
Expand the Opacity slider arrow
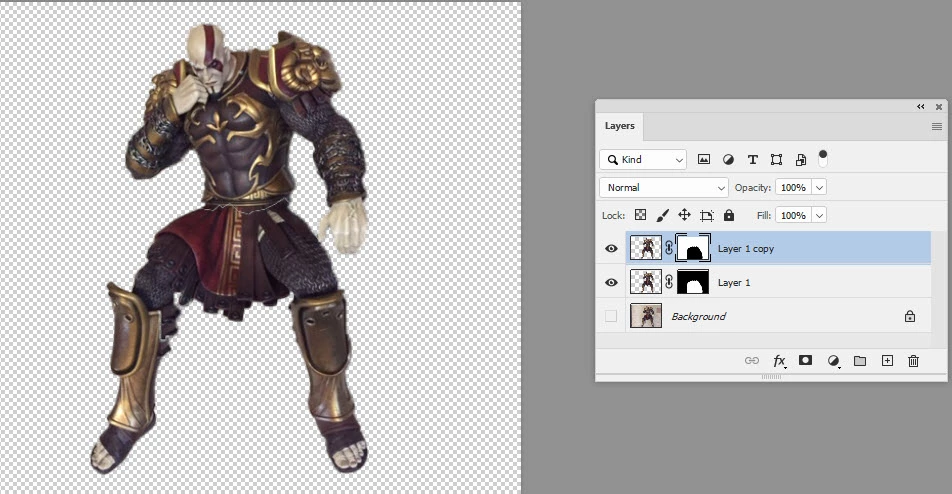(819, 188)
